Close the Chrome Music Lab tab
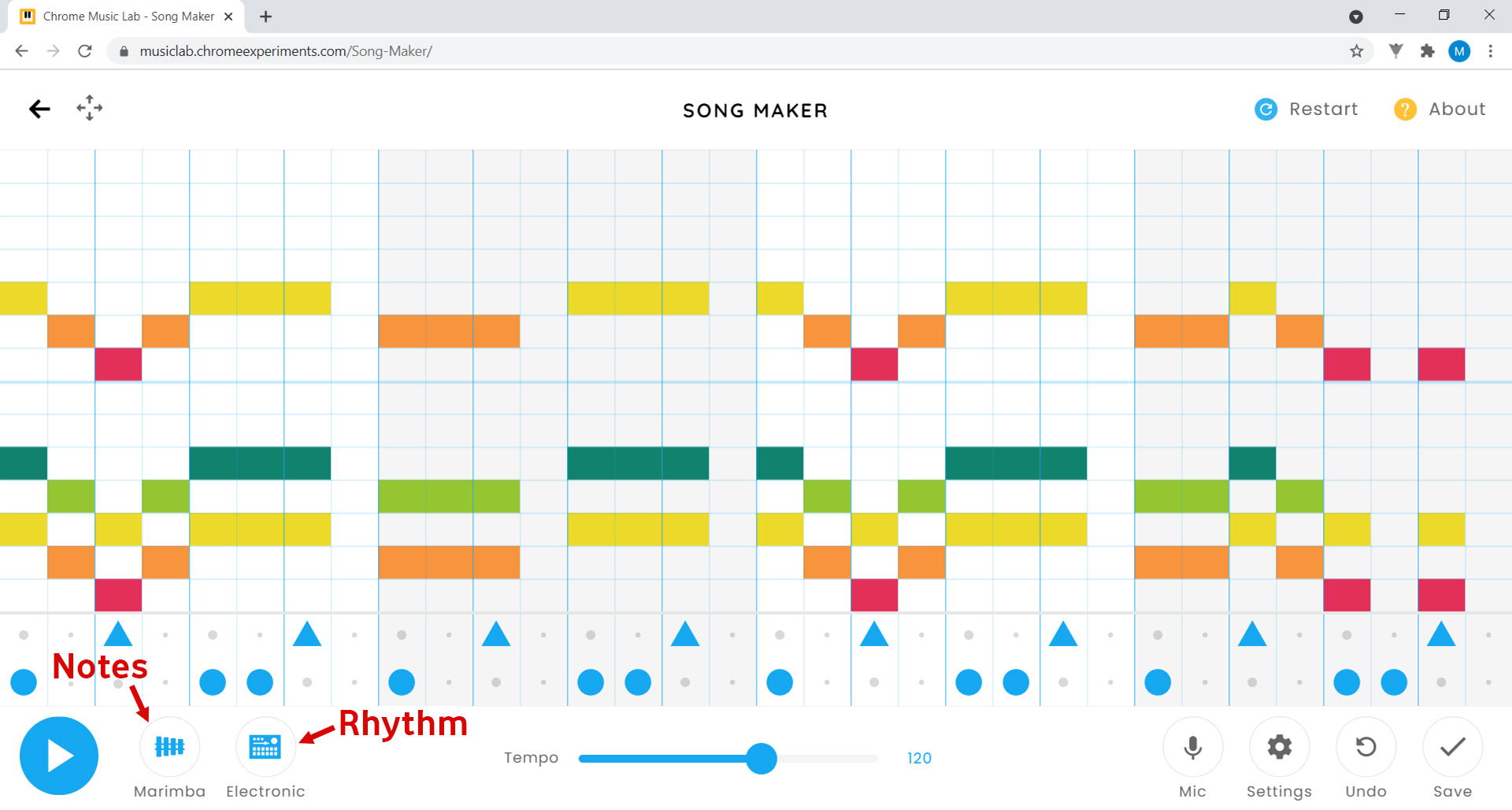1512x810 pixels. (x=228, y=17)
